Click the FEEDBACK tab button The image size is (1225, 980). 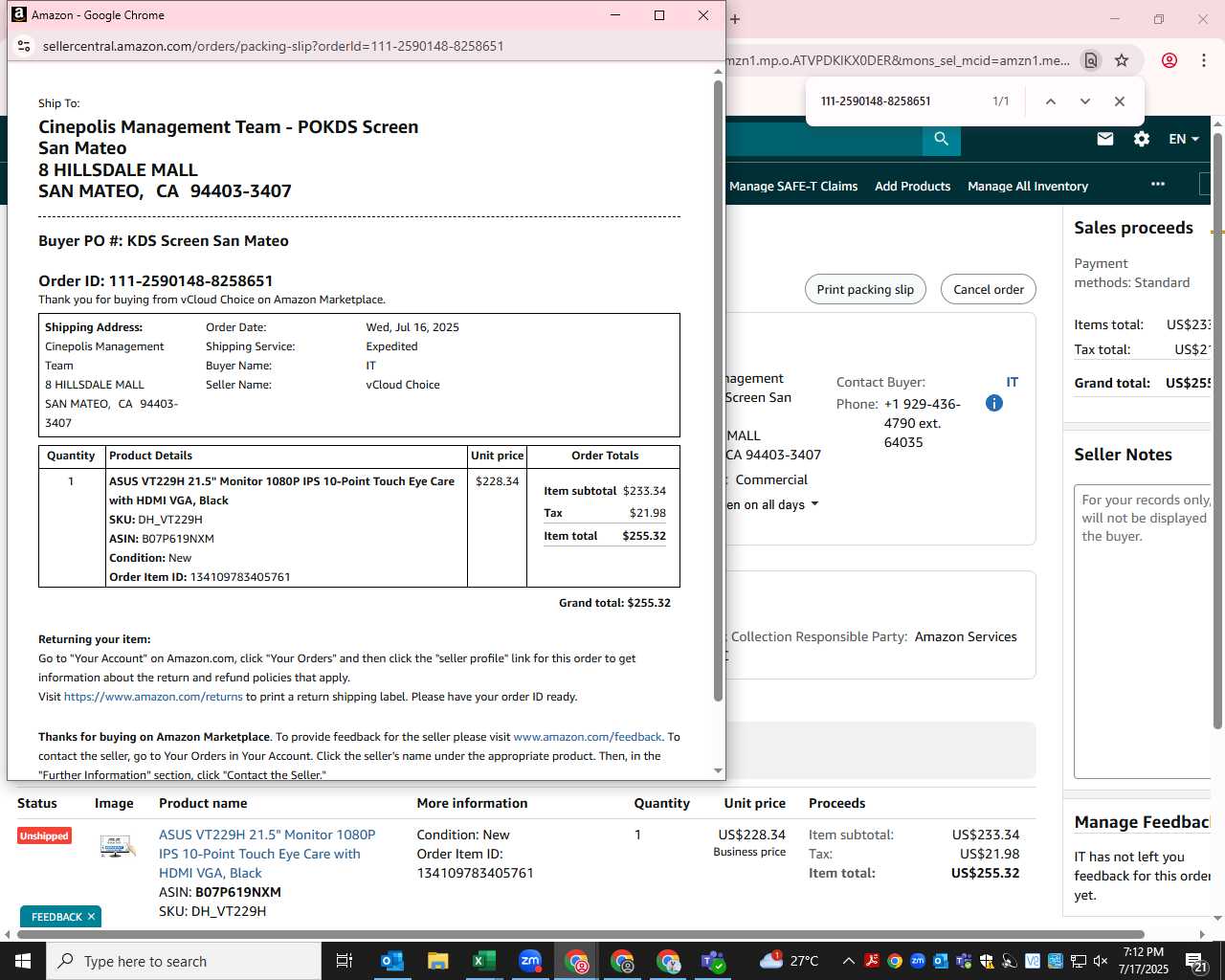pyautogui.click(x=56, y=917)
